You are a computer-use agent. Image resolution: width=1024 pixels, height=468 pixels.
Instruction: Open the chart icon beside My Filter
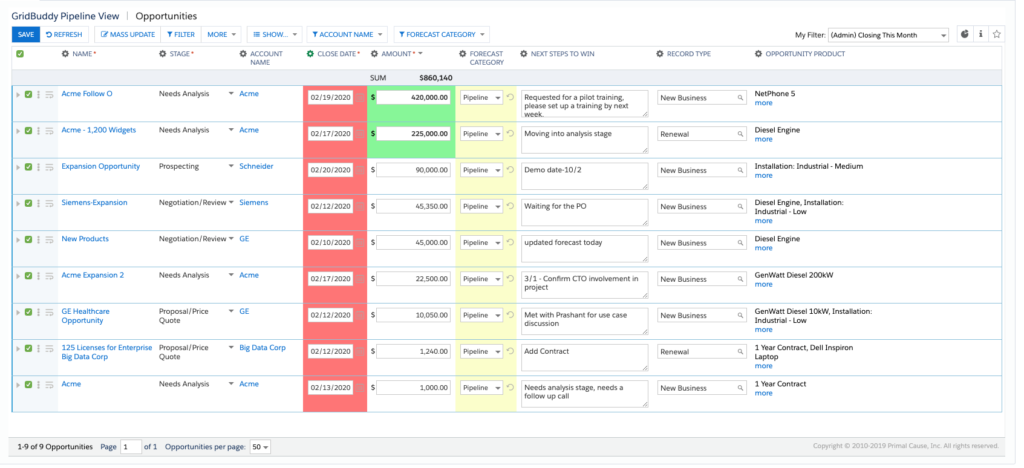[x=965, y=35]
